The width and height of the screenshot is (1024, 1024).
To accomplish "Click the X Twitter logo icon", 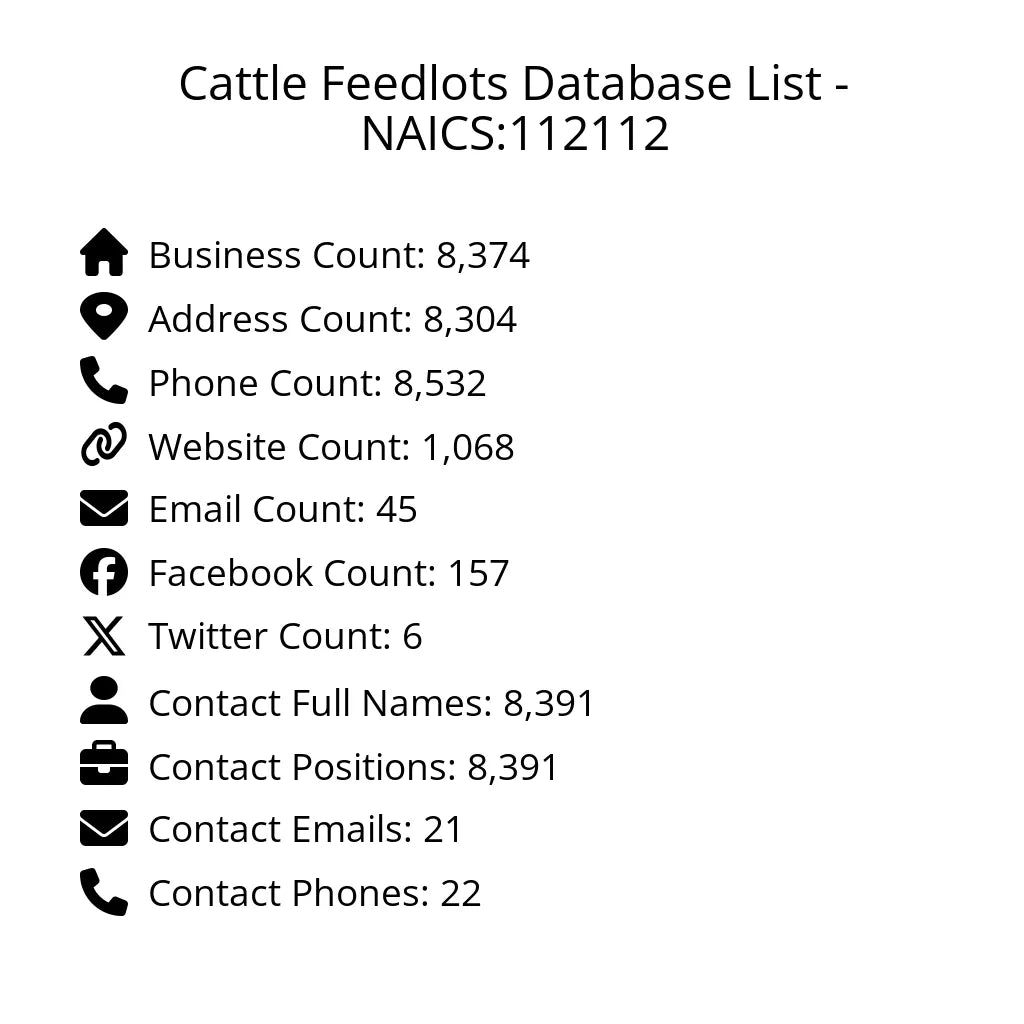I will [x=104, y=636].
